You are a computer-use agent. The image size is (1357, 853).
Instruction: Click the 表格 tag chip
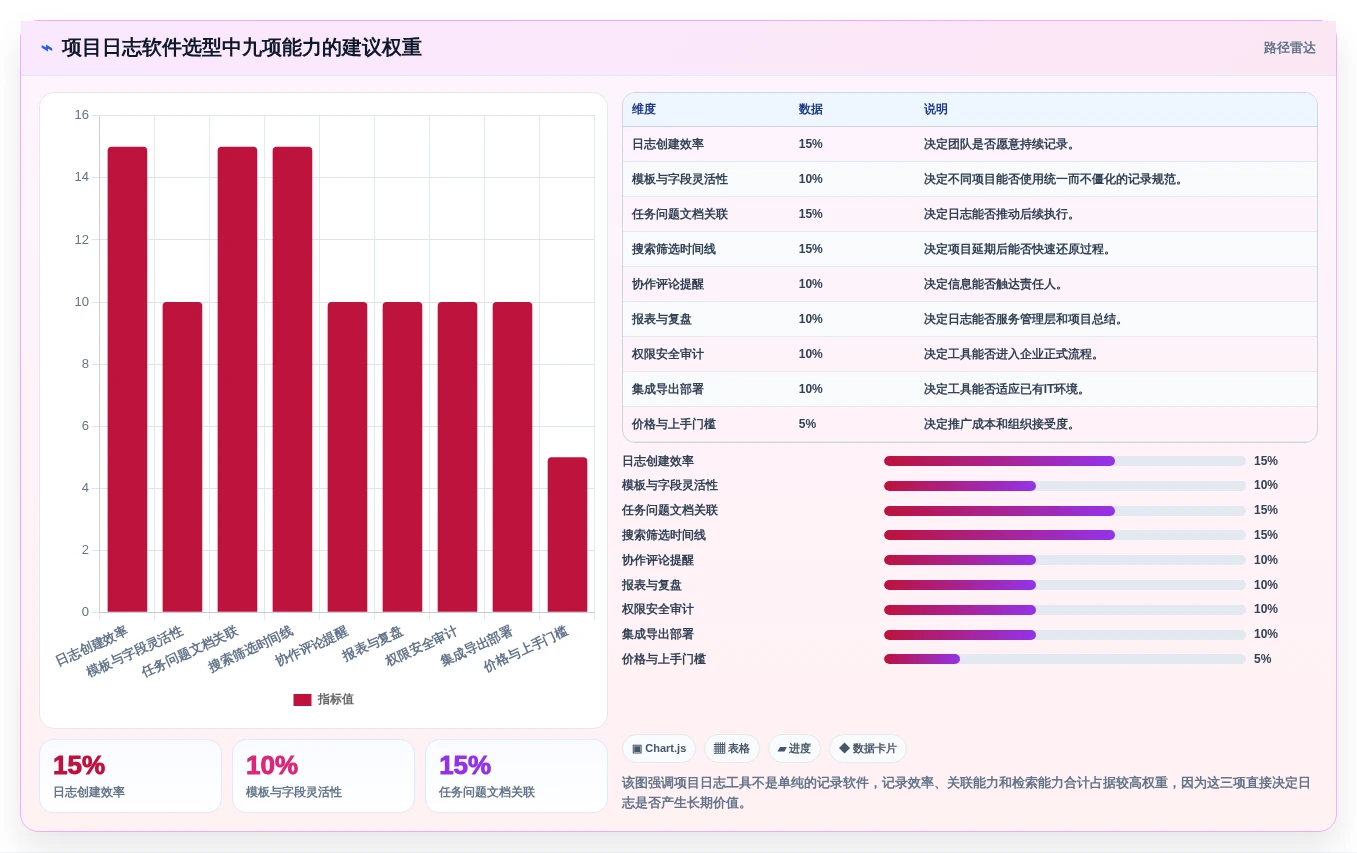tap(732, 749)
